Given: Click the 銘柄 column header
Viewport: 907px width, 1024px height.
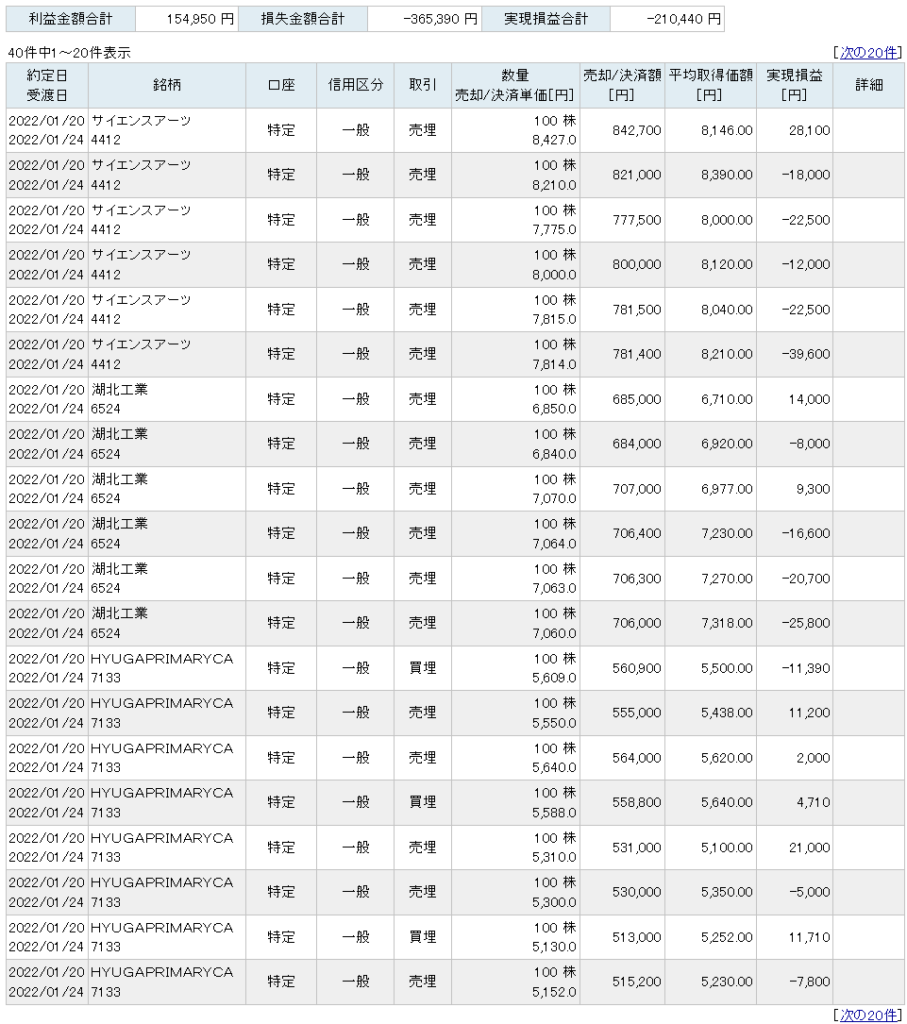Looking at the screenshot, I should click(167, 85).
